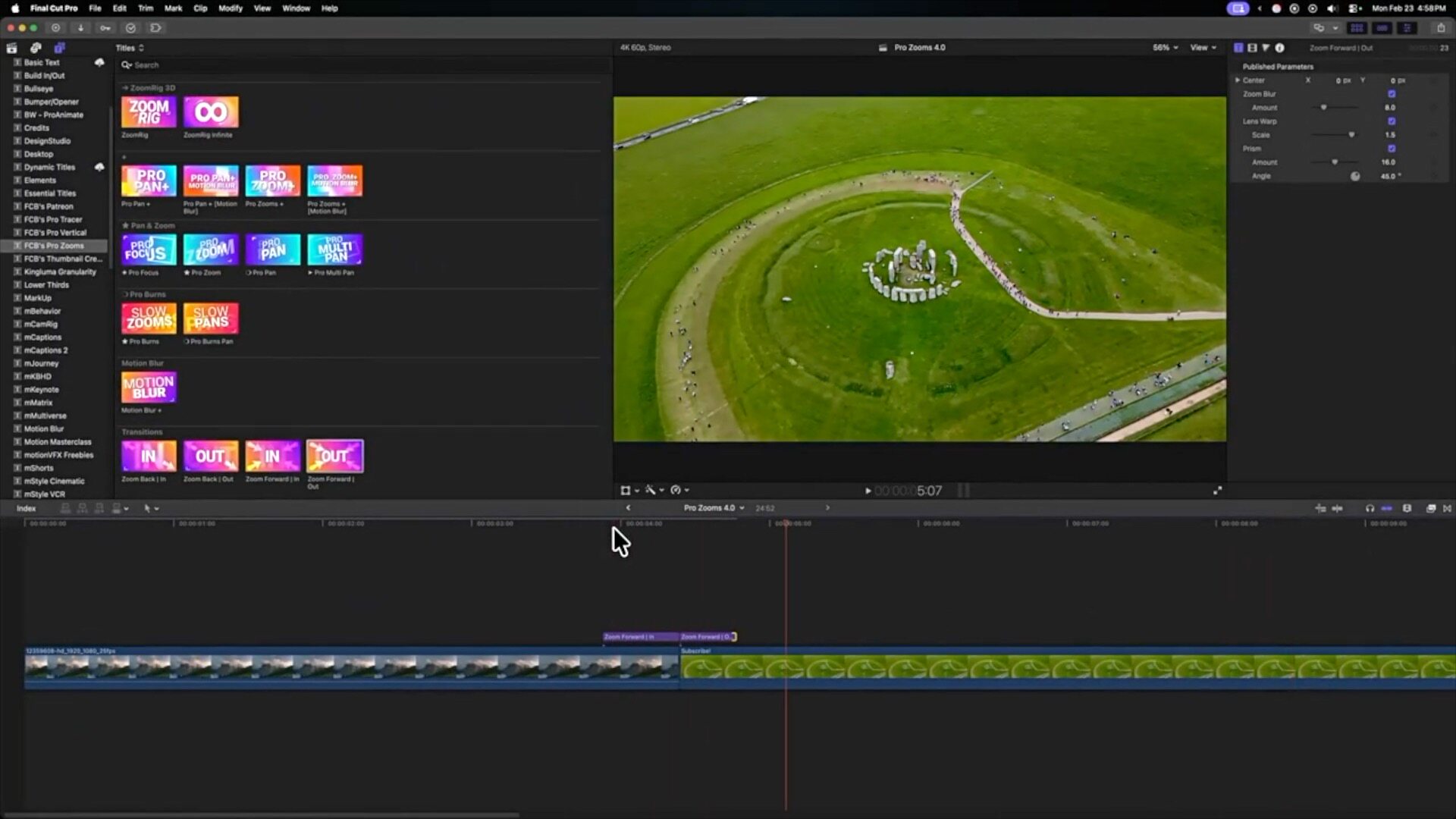Expand the Center parameter disclosure triangle
Viewport: 1456px width, 819px height.
pyautogui.click(x=1238, y=80)
